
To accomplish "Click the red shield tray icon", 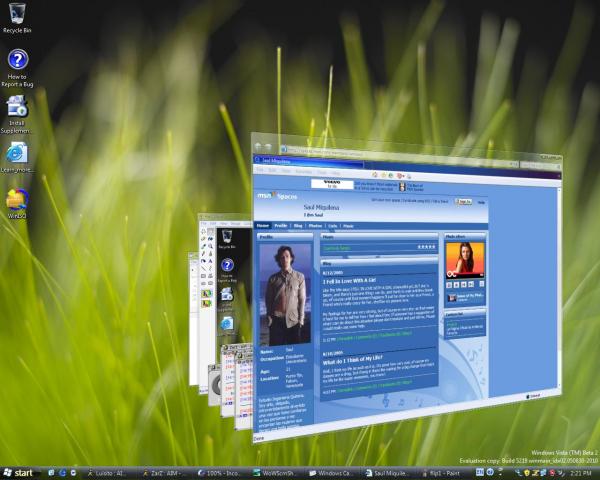I will click(552, 473).
